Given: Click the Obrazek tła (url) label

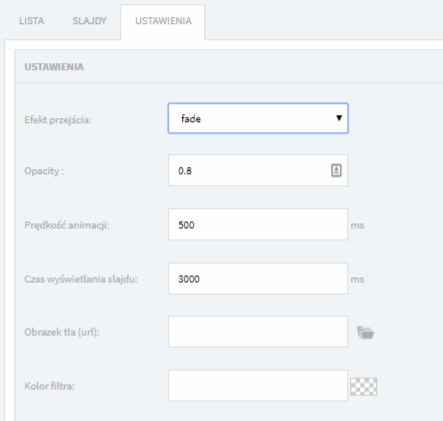Looking at the screenshot, I should 62,332.
